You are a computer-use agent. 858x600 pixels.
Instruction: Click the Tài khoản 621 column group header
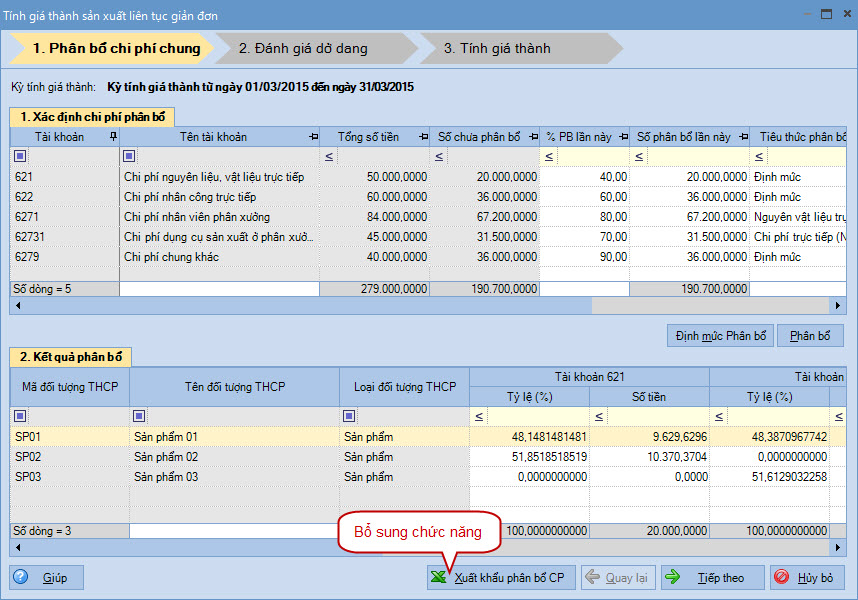point(589,377)
